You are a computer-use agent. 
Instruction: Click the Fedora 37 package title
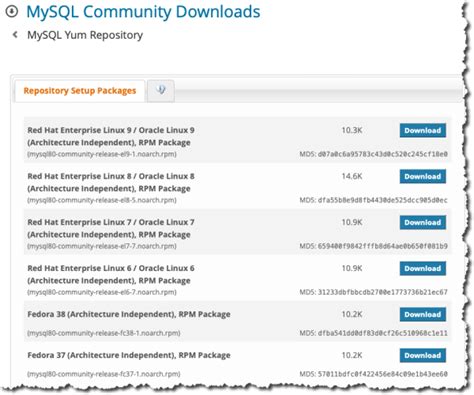coord(129,355)
